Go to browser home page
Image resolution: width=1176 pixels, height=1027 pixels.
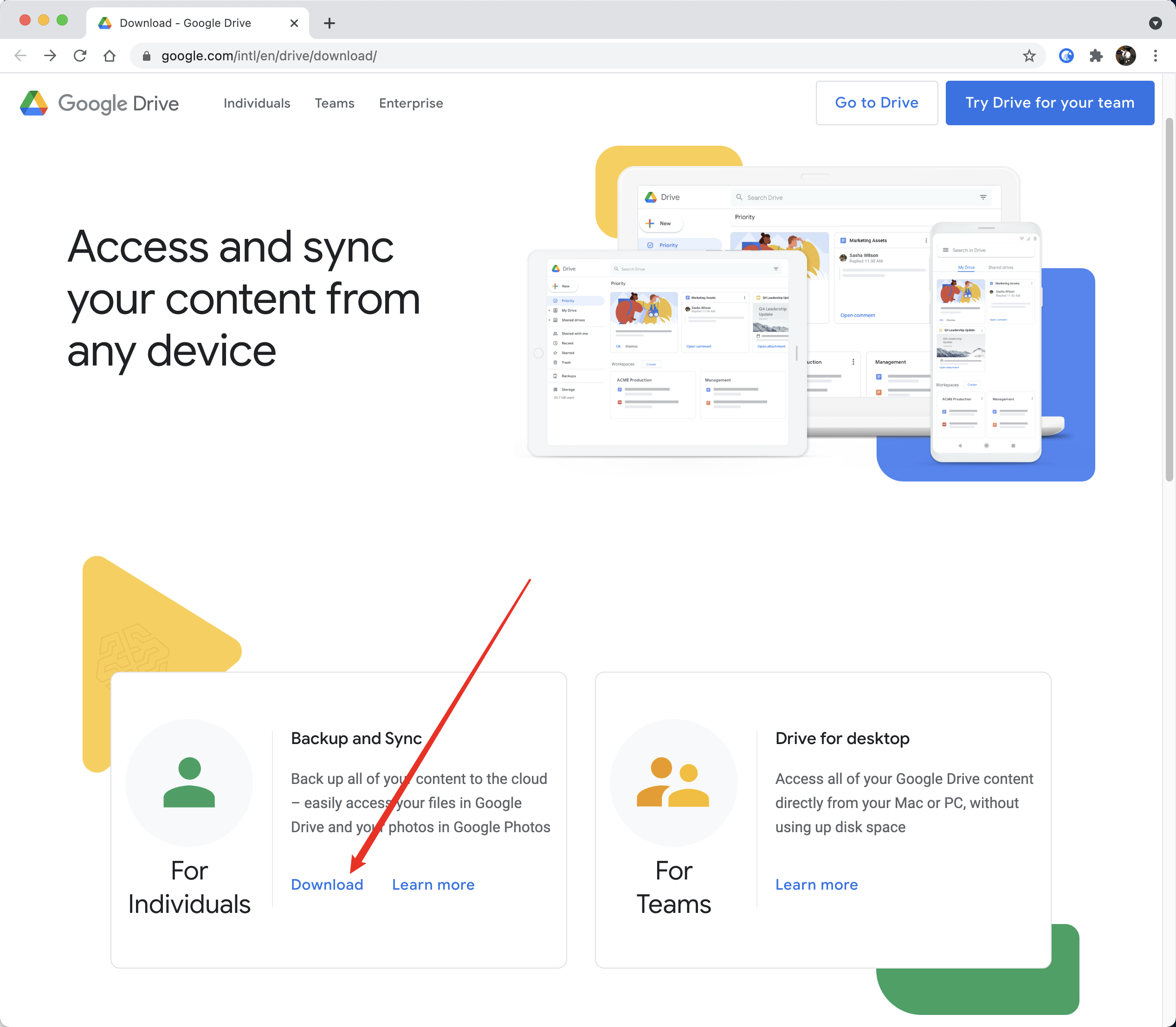pyautogui.click(x=110, y=56)
